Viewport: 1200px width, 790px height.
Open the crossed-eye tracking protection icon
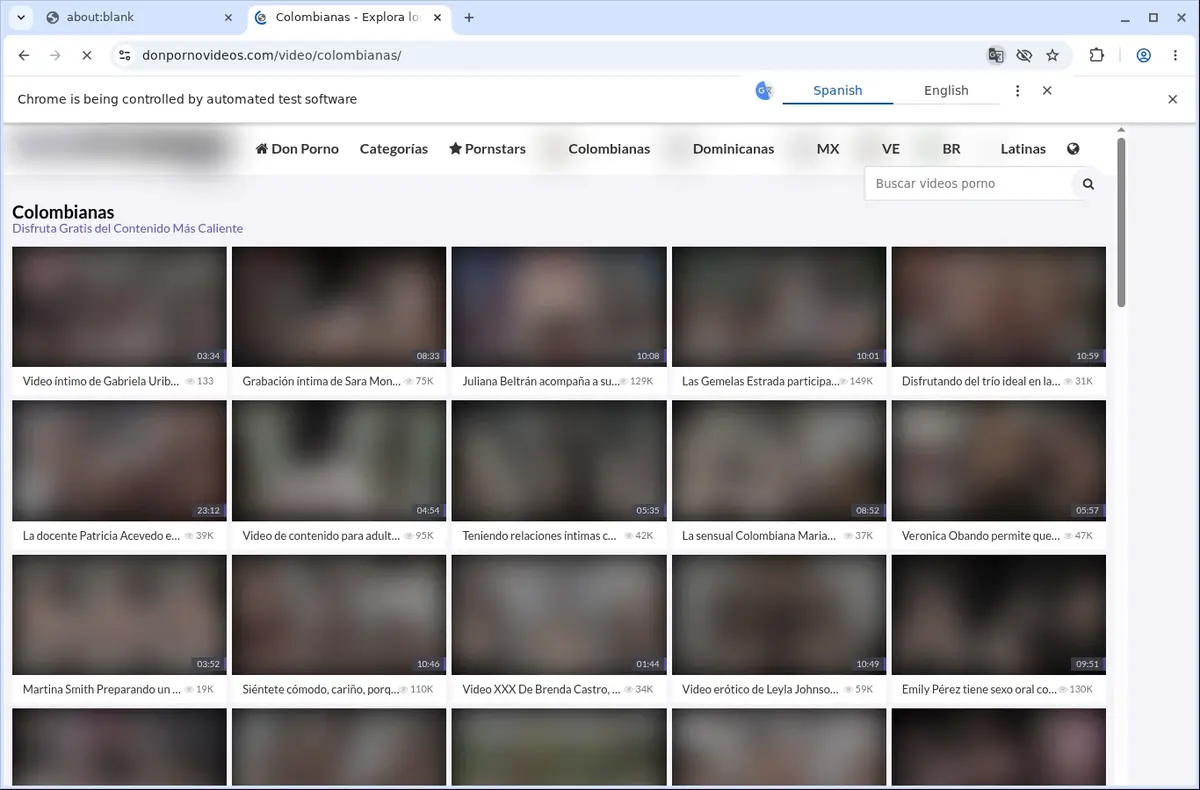(1023, 55)
